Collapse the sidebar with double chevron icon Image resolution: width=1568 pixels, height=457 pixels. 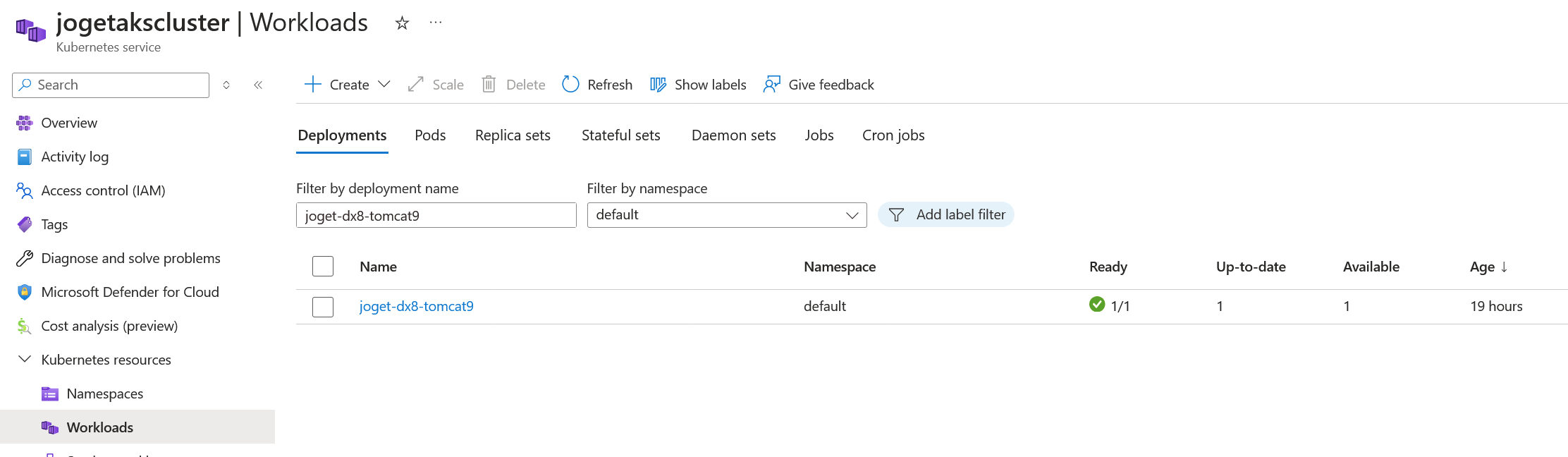(x=258, y=85)
